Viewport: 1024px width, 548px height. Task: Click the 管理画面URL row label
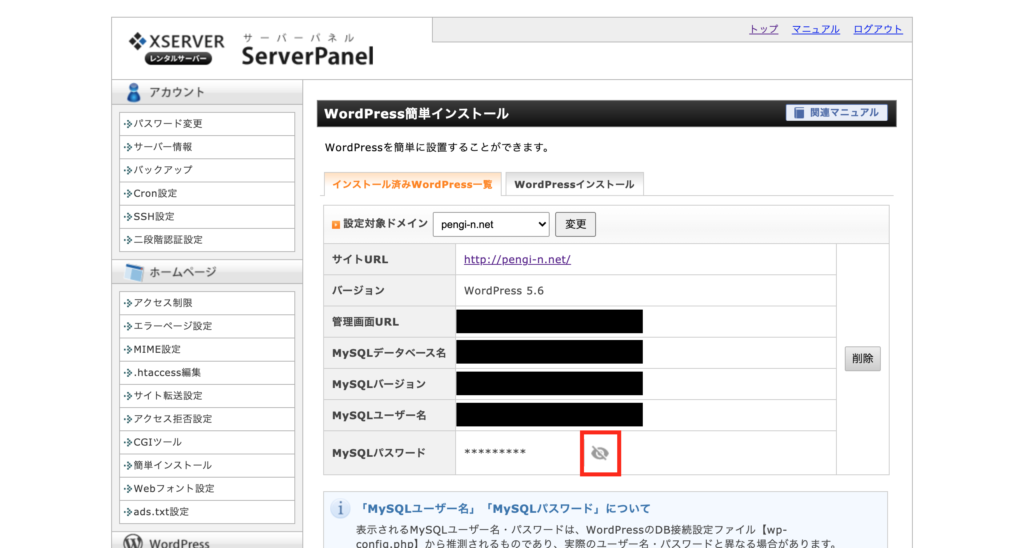point(365,322)
